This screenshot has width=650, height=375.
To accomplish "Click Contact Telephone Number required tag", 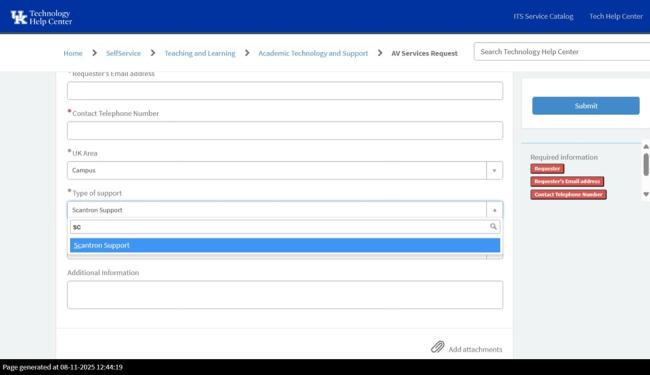I will click(x=568, y=195).
